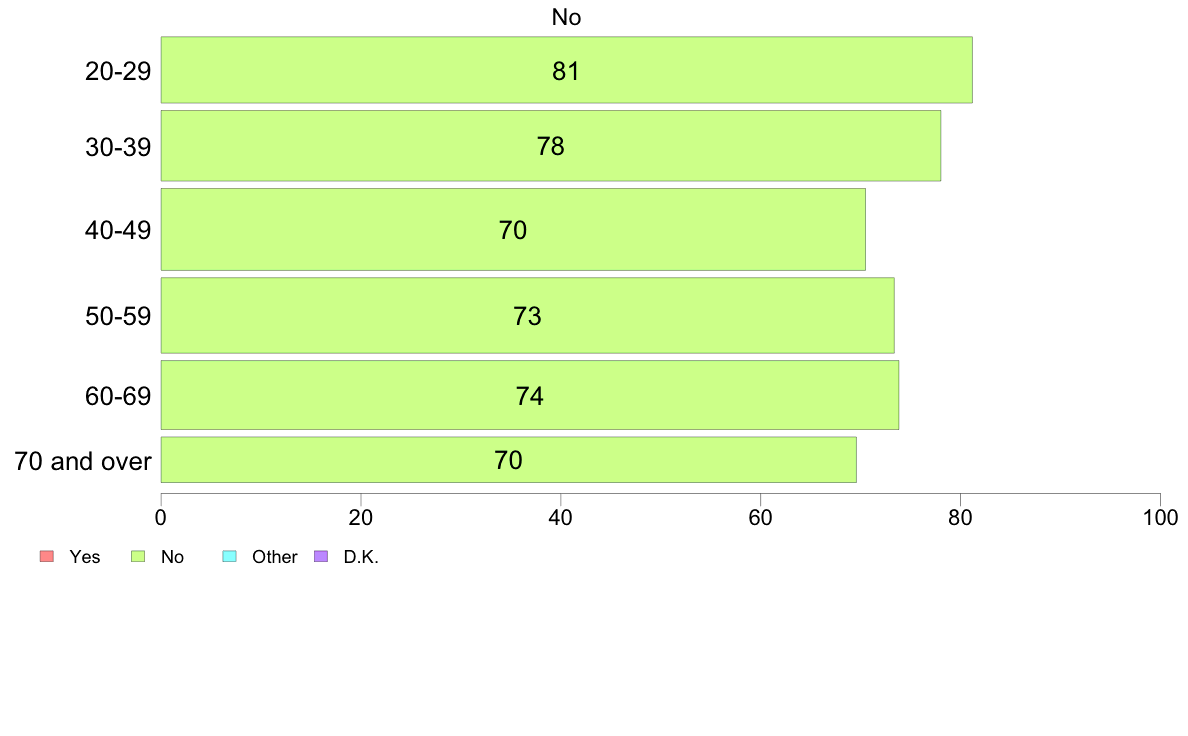Click the 100 tick on the x-axis

1160,518
